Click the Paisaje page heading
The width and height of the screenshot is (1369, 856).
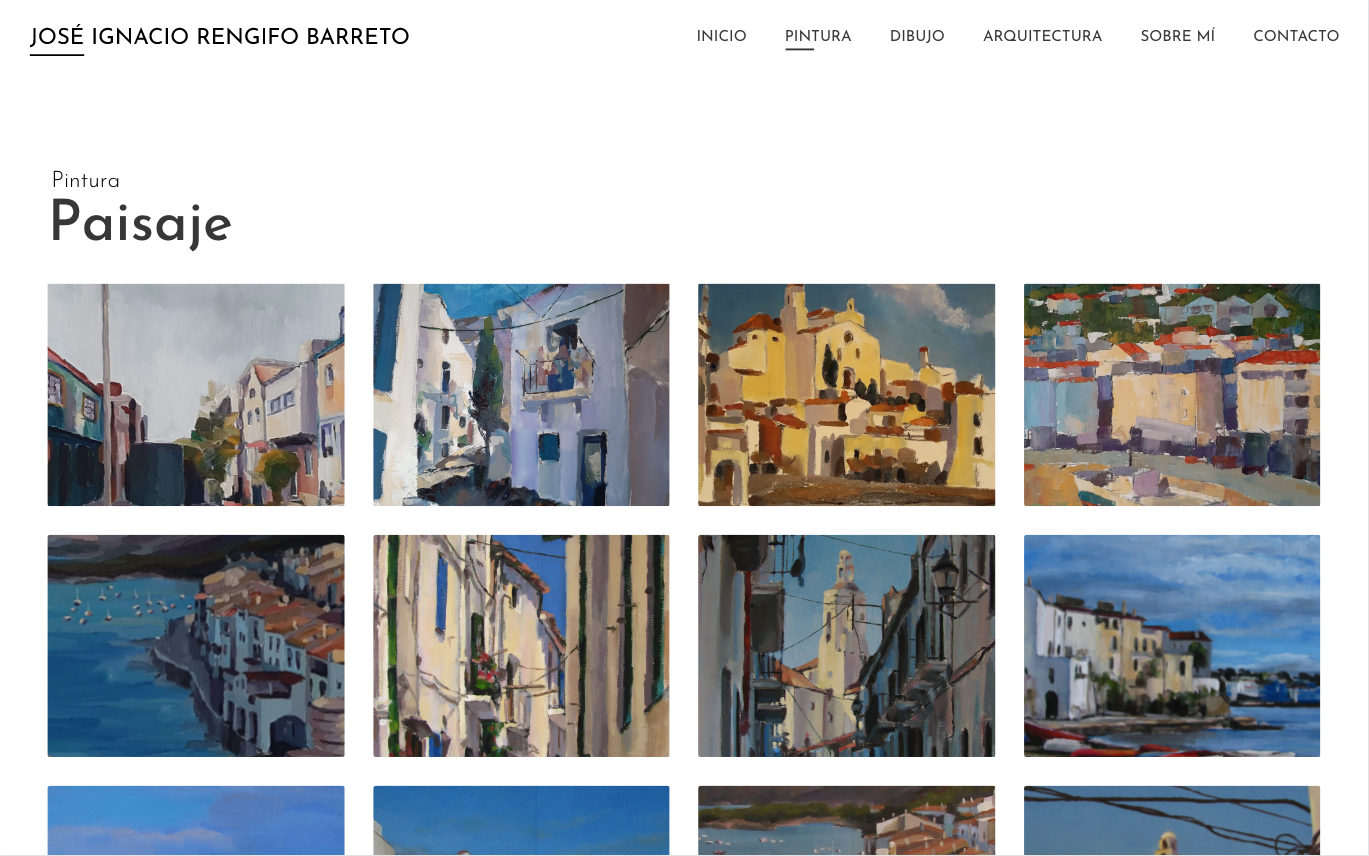[141, 223]
